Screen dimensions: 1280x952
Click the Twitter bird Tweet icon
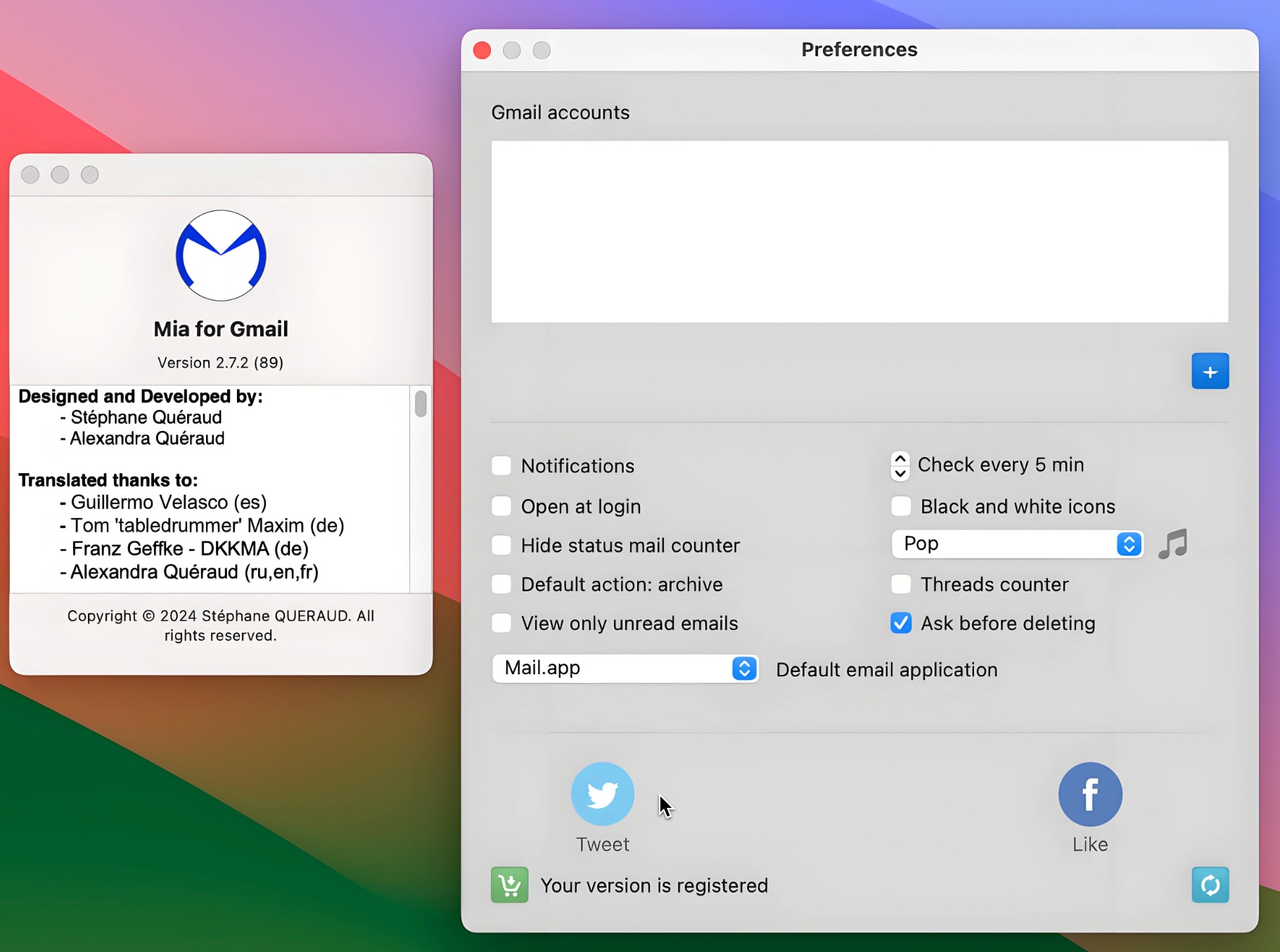[x=603, y=794]
